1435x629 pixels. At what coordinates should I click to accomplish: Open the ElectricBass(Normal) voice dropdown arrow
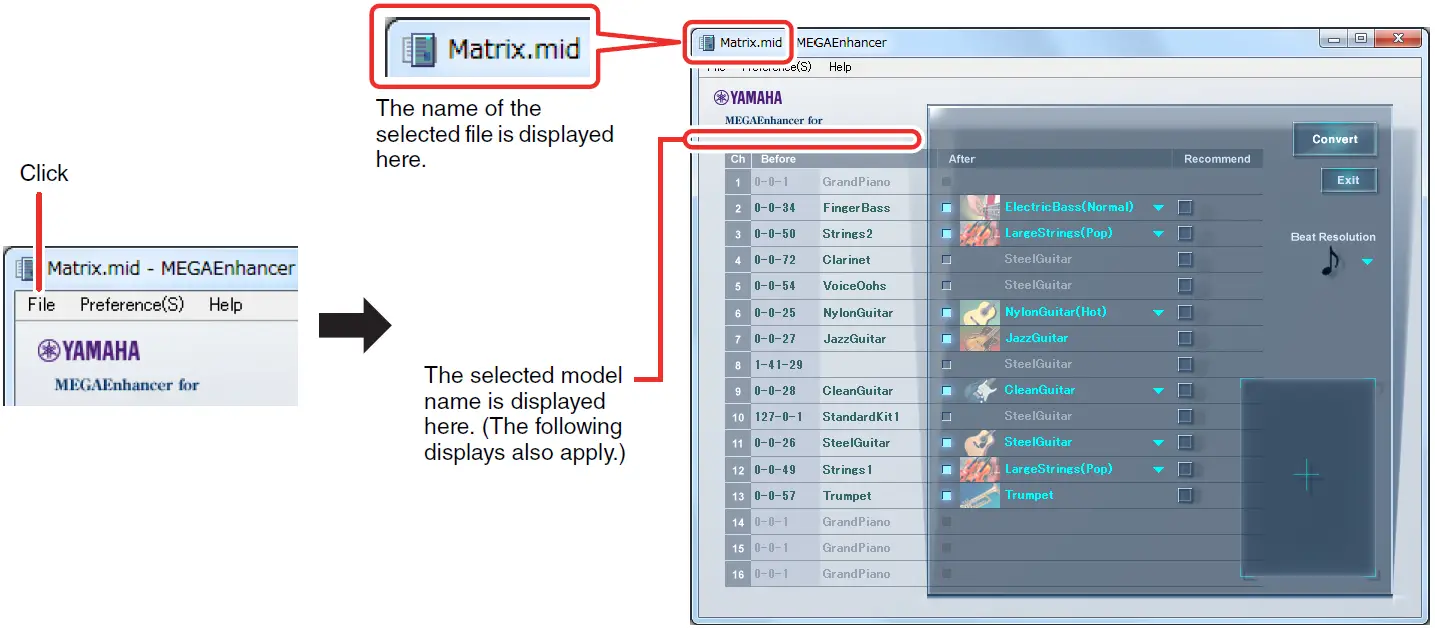(x=1158, y=208)
